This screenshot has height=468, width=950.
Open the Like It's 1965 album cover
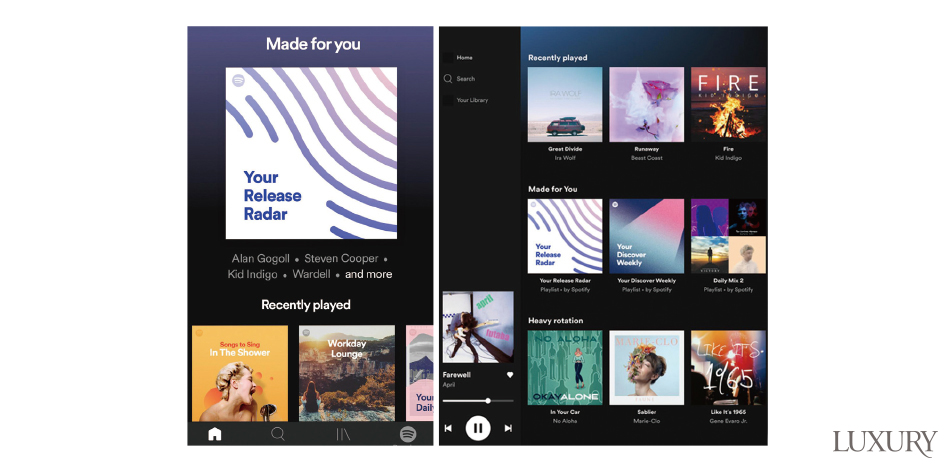click(x=728, y=367)
